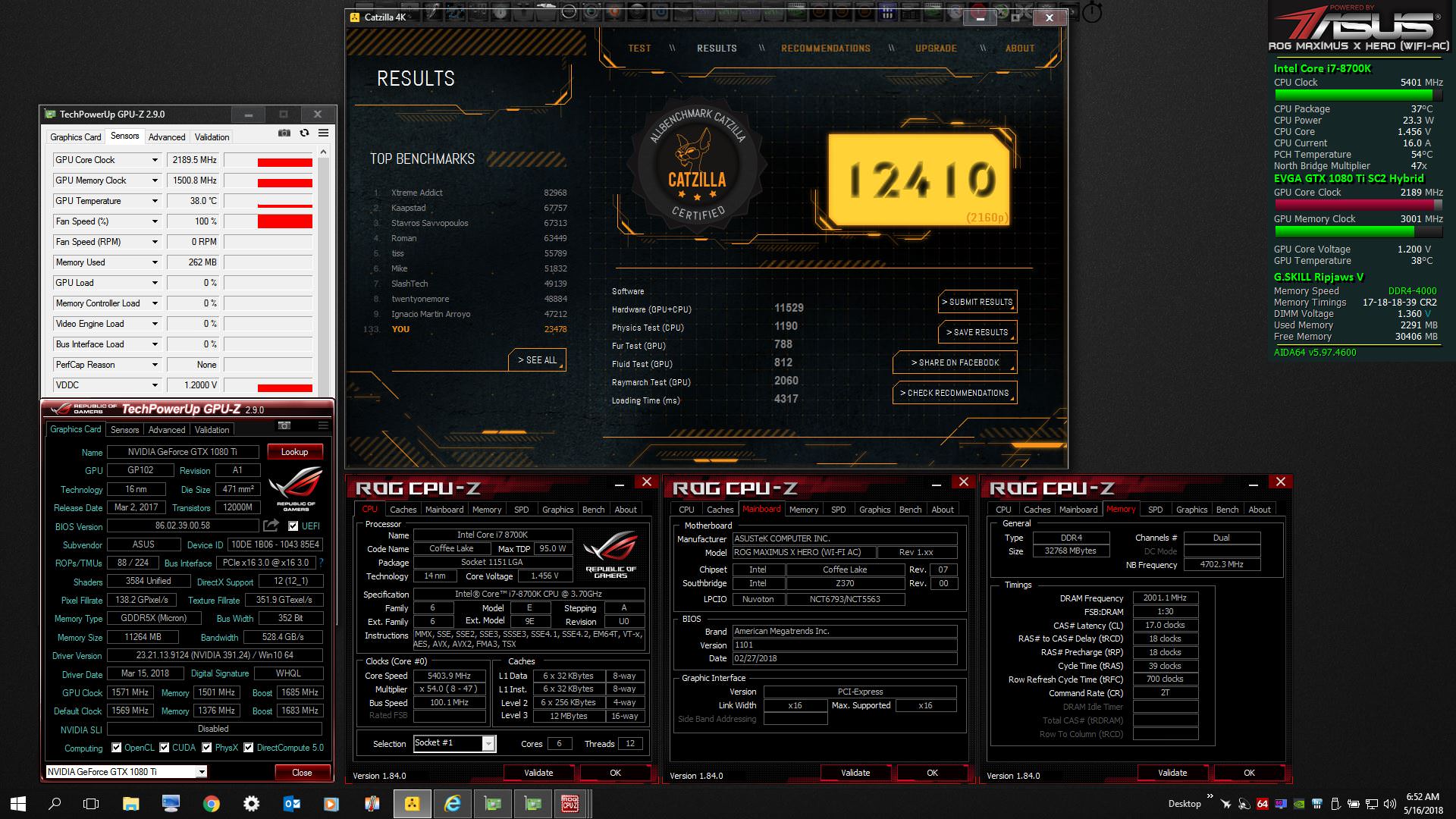
Task: Click the Driver Version field in GPU-Z
Action: point(214,655)
